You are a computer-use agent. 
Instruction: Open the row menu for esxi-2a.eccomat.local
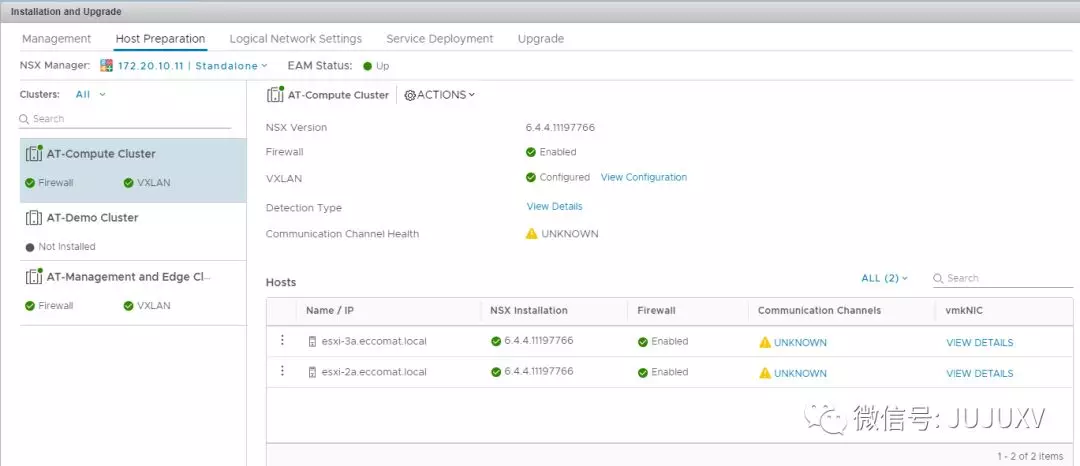point(282,372)
